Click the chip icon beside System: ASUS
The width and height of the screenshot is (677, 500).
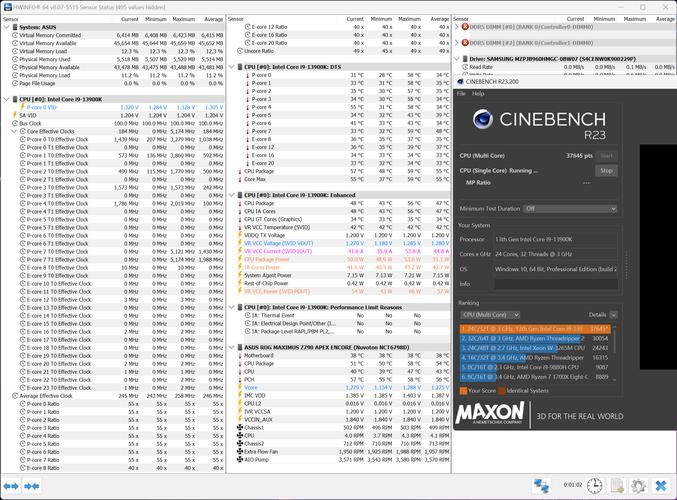[x=15, y=27]
